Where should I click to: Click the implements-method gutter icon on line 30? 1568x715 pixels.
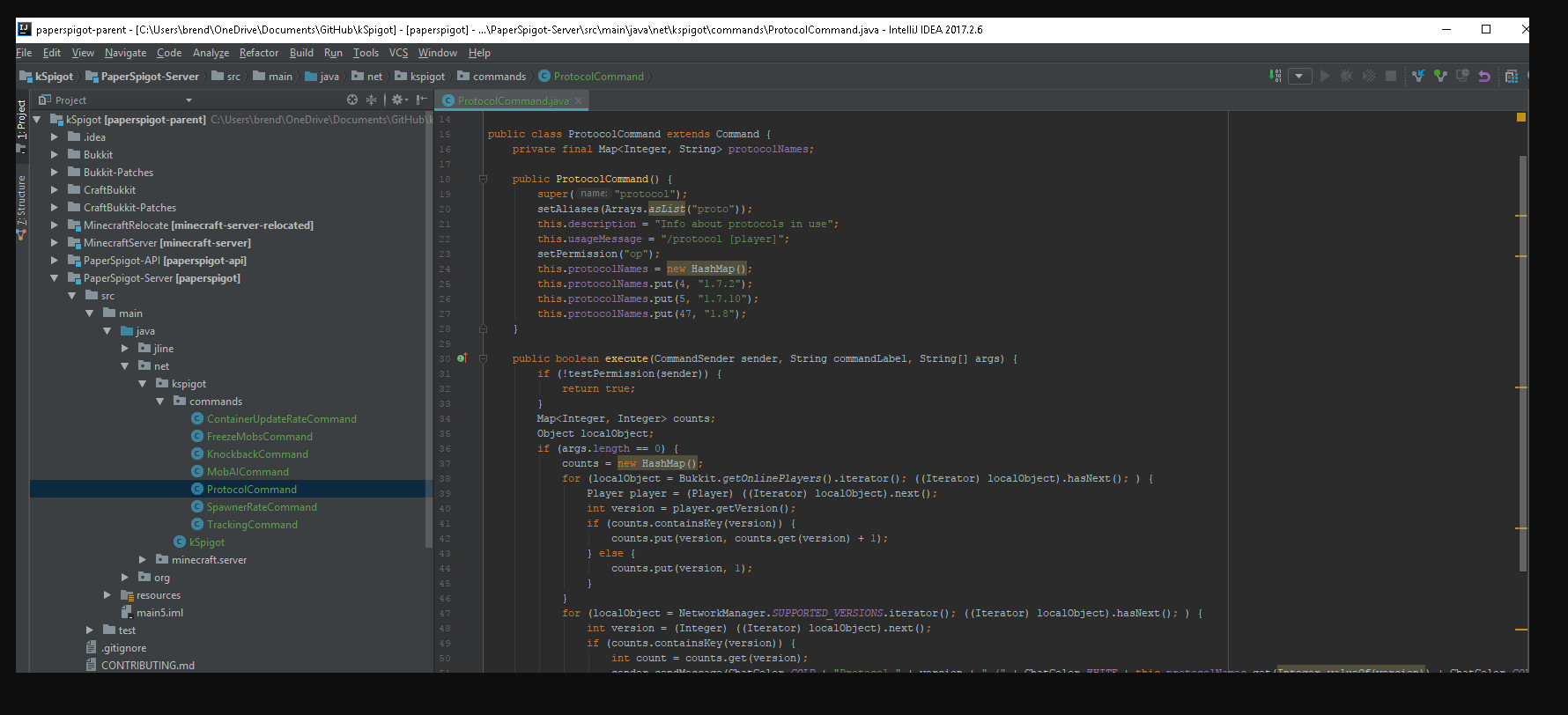[462, 359]
